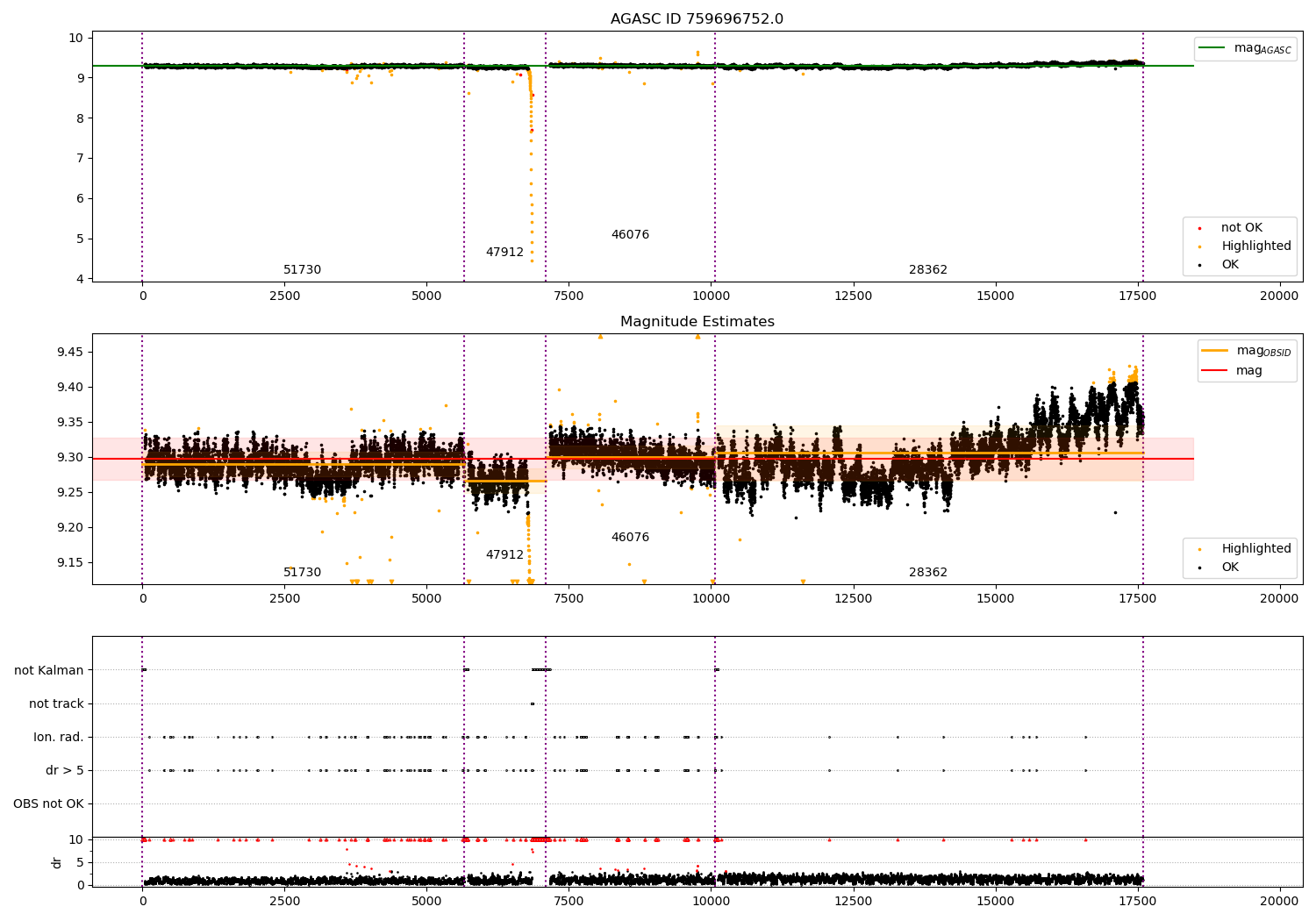This screenshot has height=921, width=1316.
Task: Click obsid label 51730 in Magnitude Estimates plot
Action: pos(302,573)
